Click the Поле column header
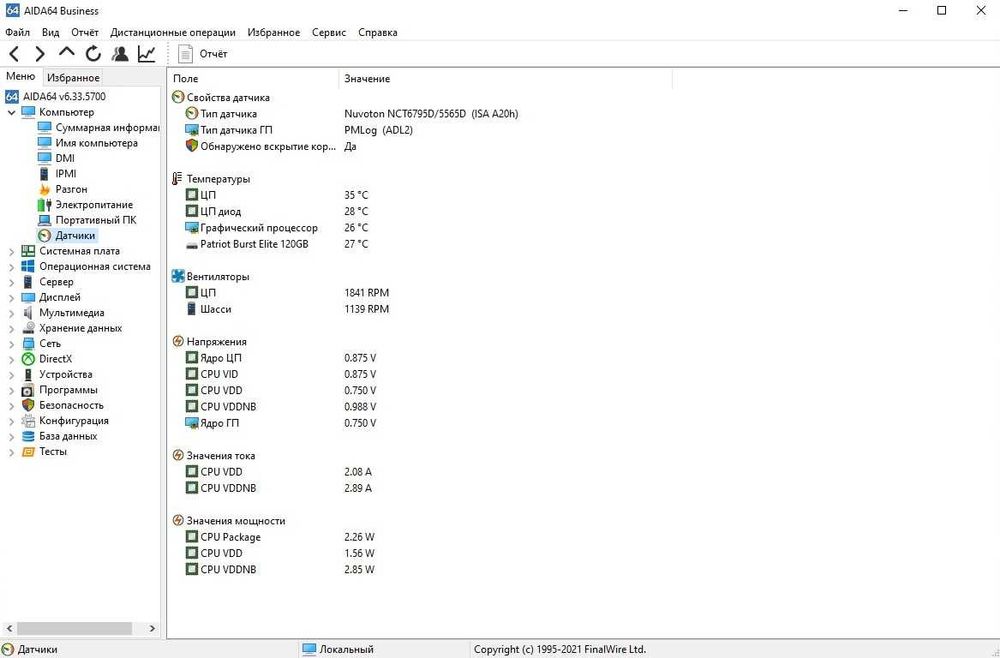 click(253, 78)
